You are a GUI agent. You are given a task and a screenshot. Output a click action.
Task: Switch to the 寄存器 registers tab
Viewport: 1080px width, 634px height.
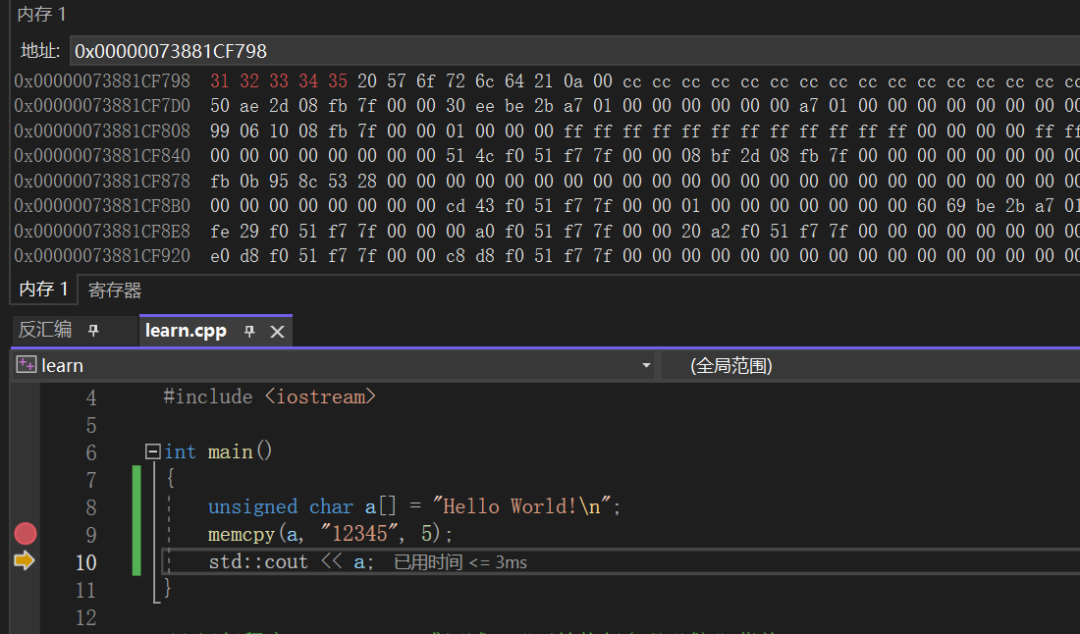pyautogui.click(x=115, y=290)
